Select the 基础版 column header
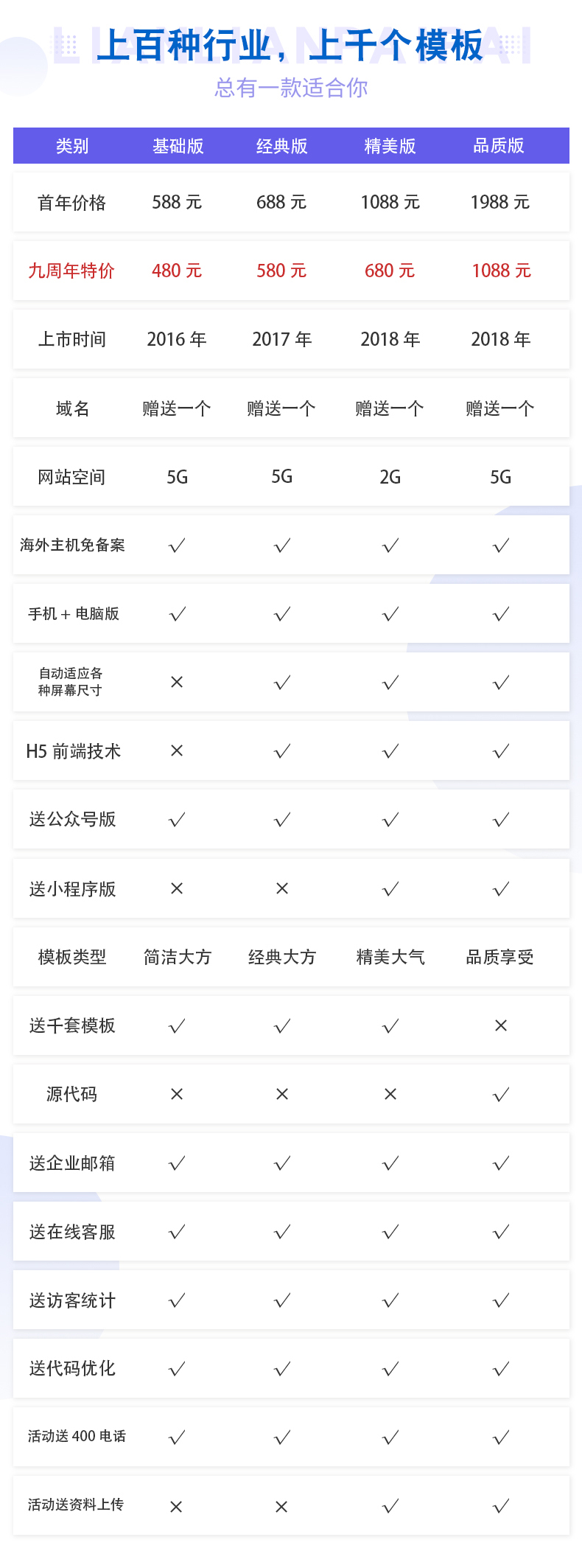The height and width of the screenshot is (1568, 582). [x=178, y=146]
